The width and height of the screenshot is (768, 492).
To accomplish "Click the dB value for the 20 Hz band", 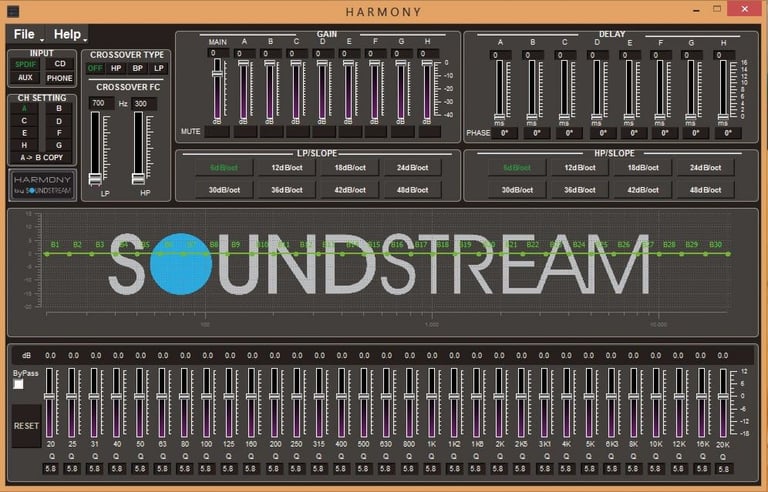I will [x=50, y=356].
